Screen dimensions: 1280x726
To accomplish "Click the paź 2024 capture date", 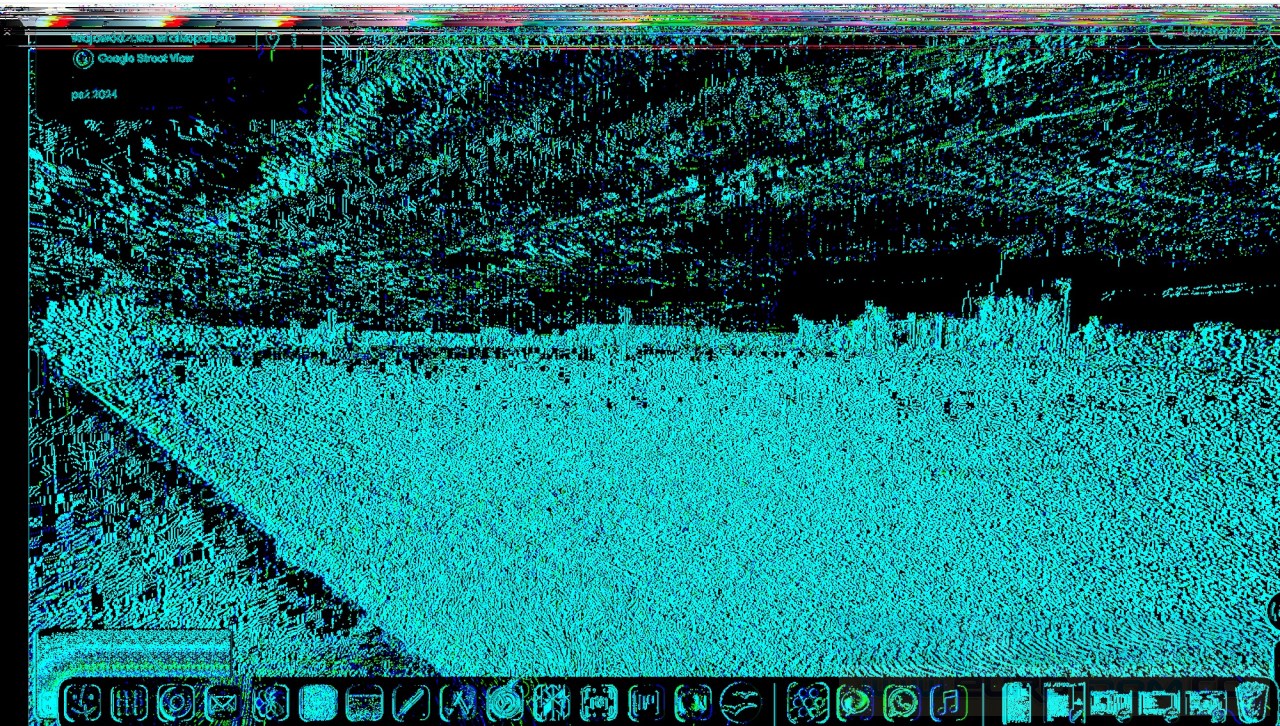I will pyautogui.click(x=94, y=94).
